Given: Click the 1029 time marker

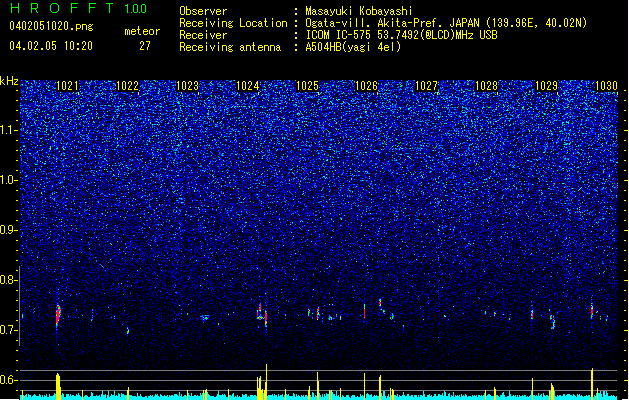Looking at the screenshot, I should tap(546, 86).
